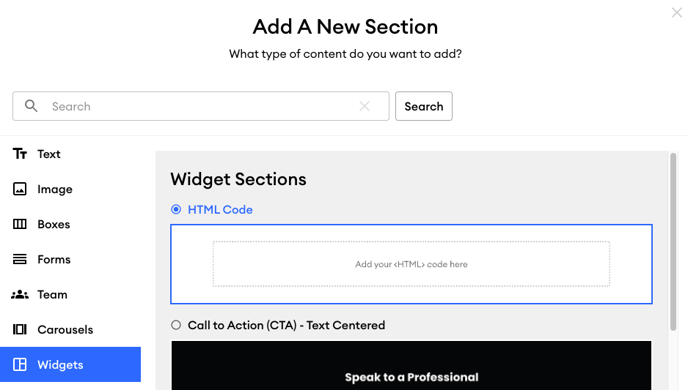Click the Search button

(424, 106)
